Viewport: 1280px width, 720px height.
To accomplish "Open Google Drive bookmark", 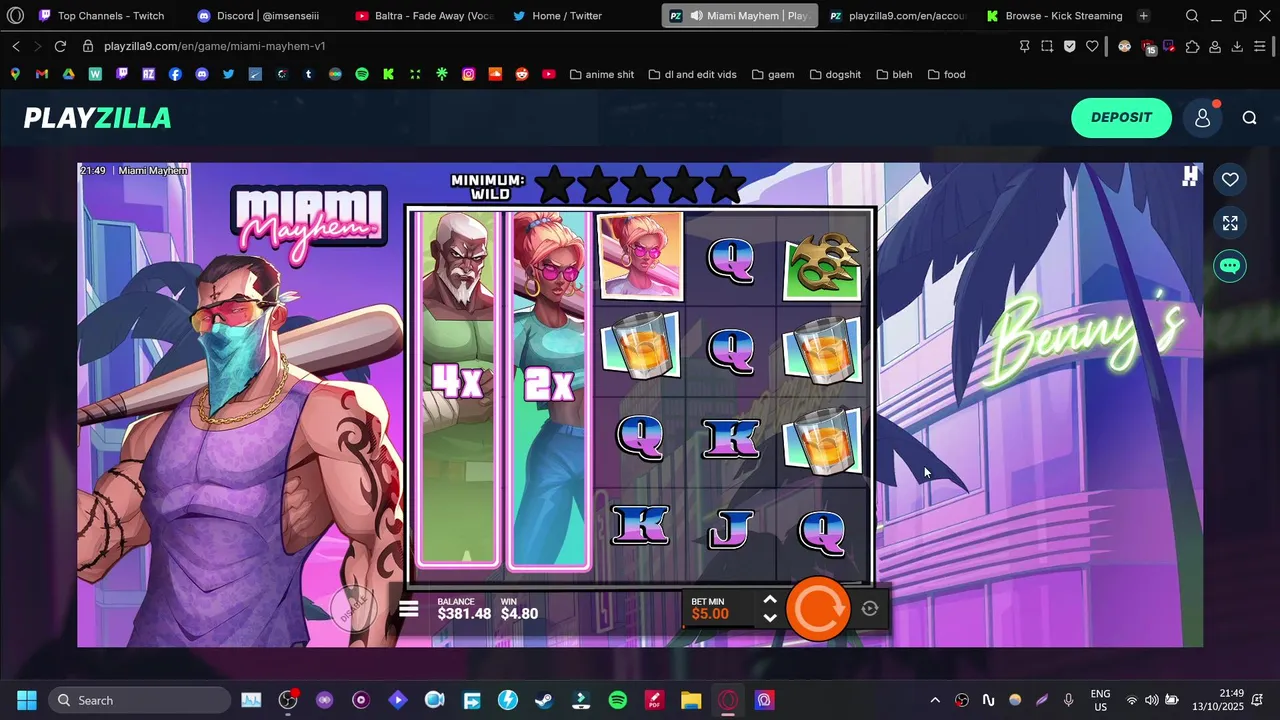I will coord(68,74).
